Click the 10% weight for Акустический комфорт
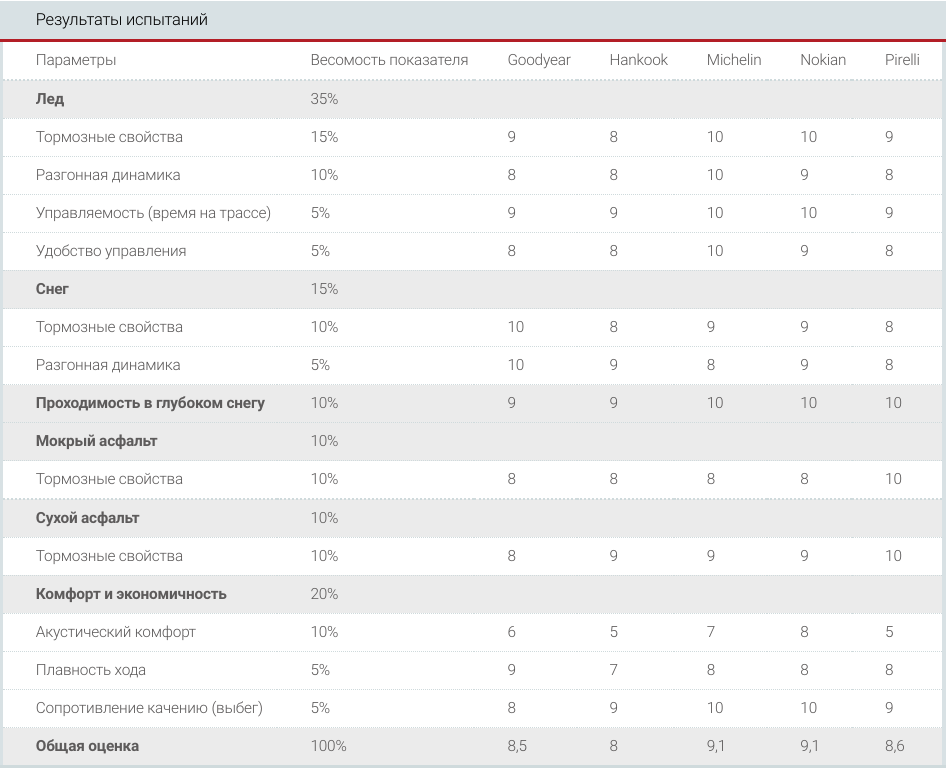Screen dimensions: 947x768 (324, 632)
